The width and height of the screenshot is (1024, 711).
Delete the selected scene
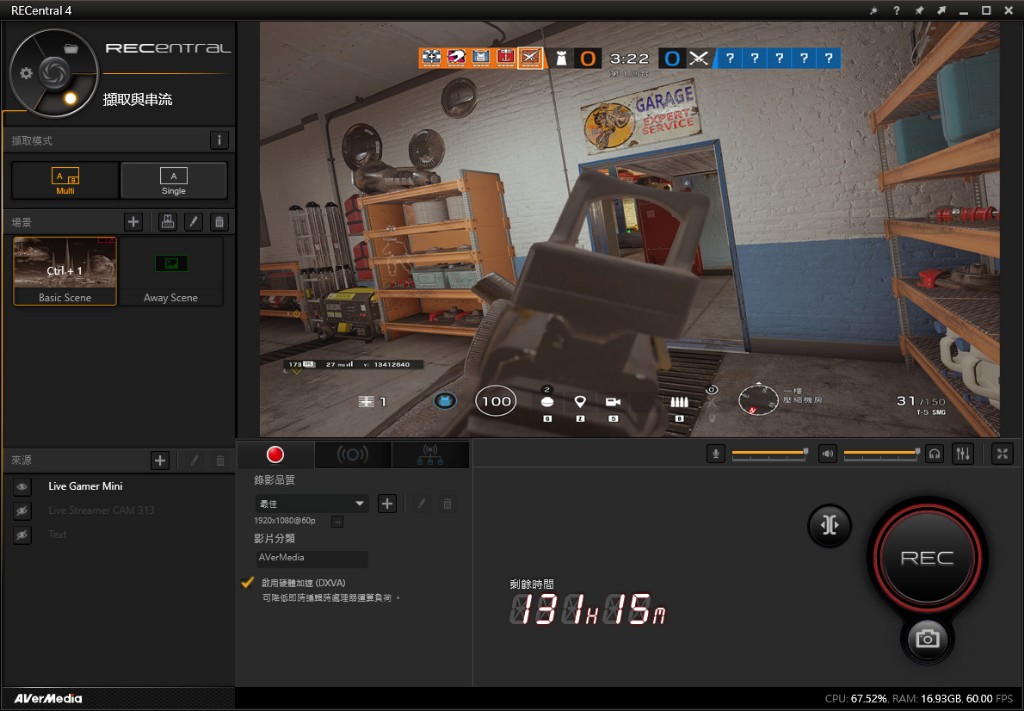[x=219, y=222]
